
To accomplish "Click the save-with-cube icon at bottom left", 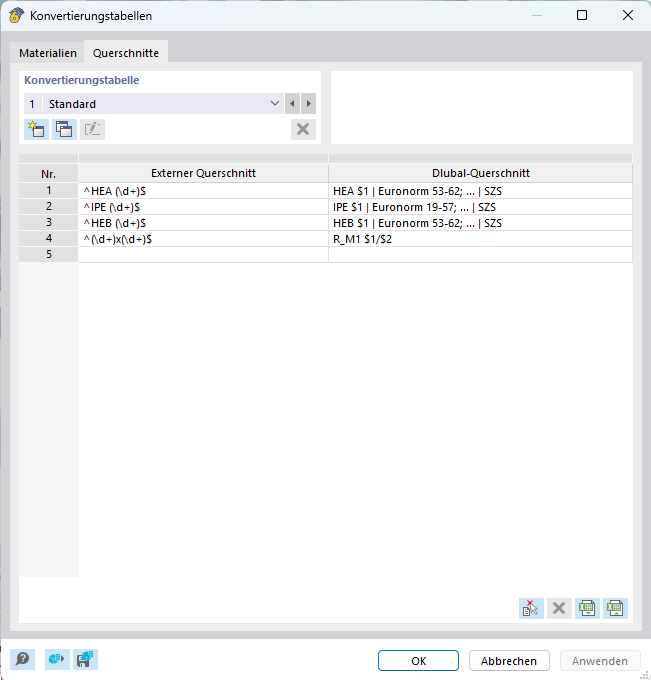I will (85, 660).
